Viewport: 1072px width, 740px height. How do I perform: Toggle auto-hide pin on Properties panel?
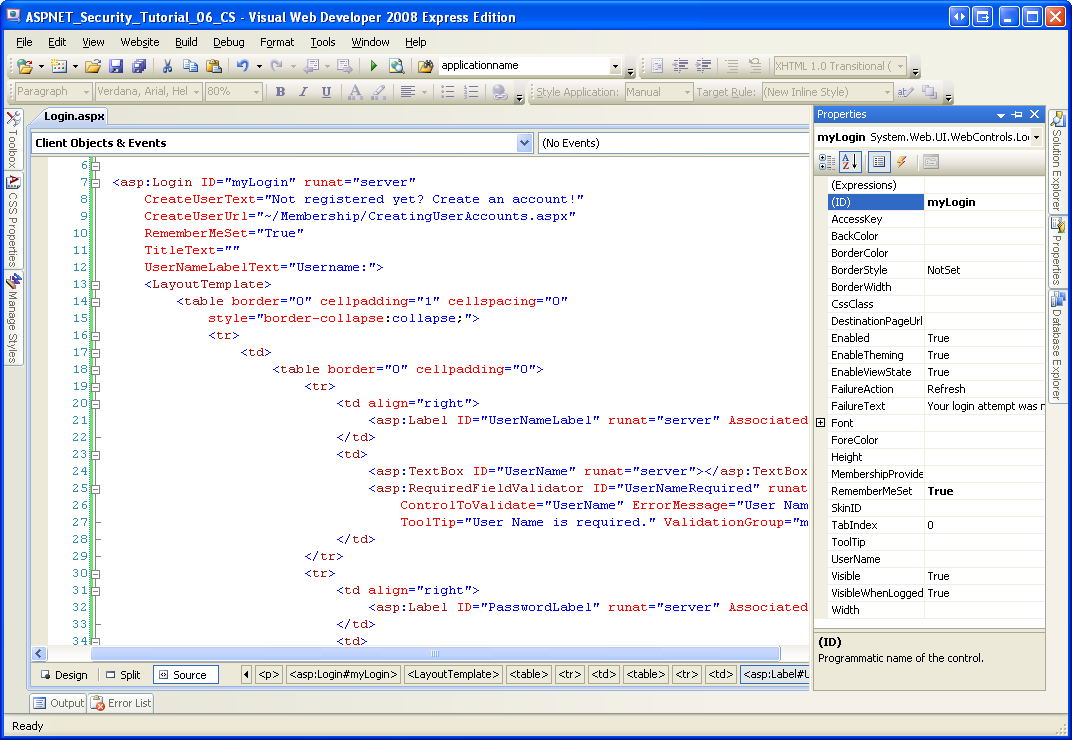click(x=1017, y=115)
